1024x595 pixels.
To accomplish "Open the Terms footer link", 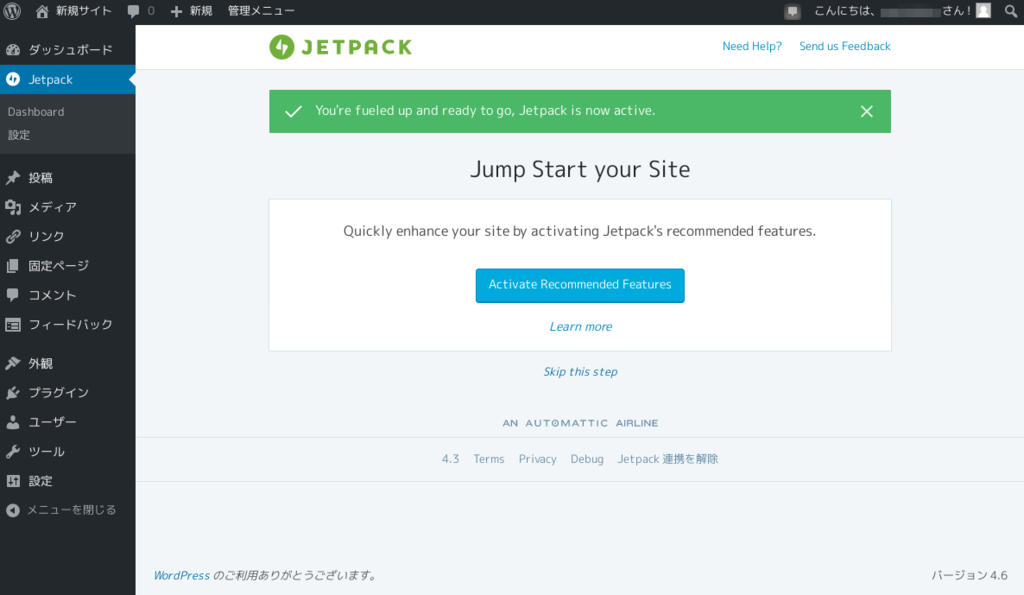I will click(x=489, y=459).
